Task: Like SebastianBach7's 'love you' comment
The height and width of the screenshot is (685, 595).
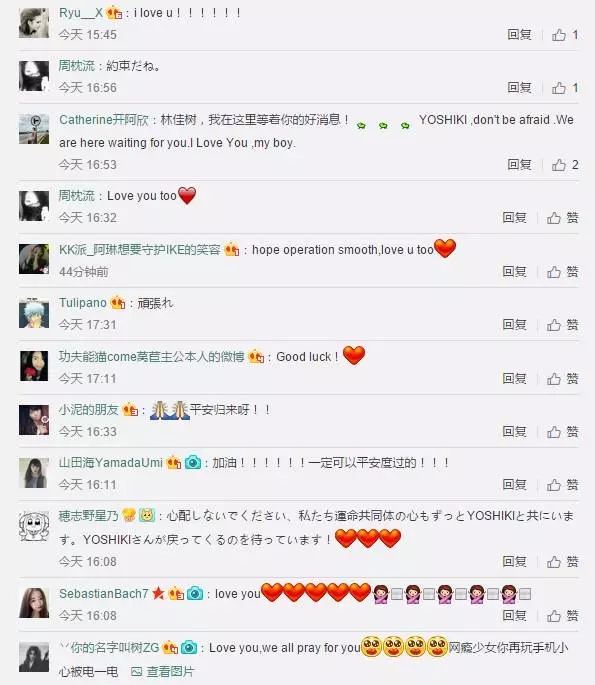Action: point(563,616)
